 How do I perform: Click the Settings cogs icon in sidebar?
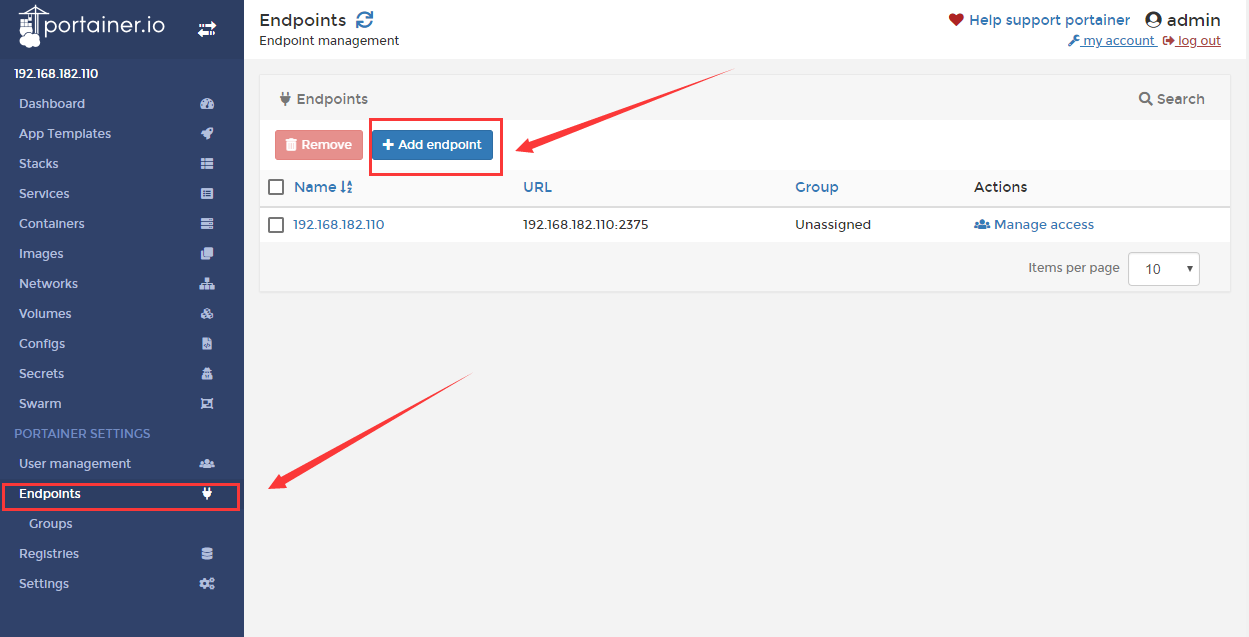[207, 584]
